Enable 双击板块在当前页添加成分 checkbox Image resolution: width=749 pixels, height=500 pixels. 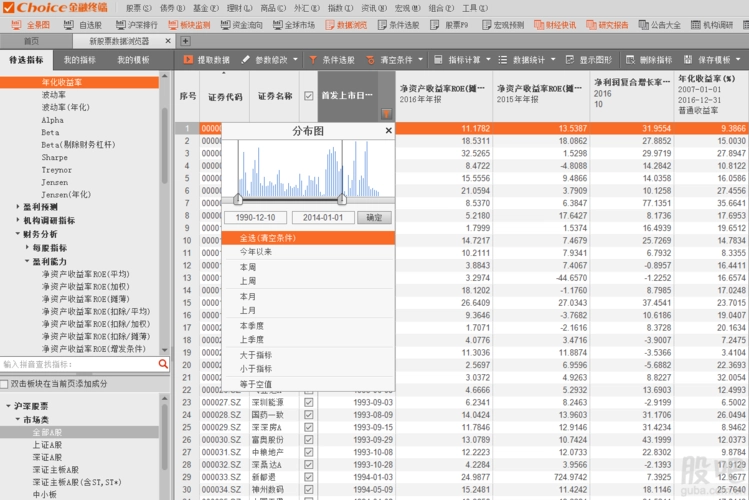4,383
